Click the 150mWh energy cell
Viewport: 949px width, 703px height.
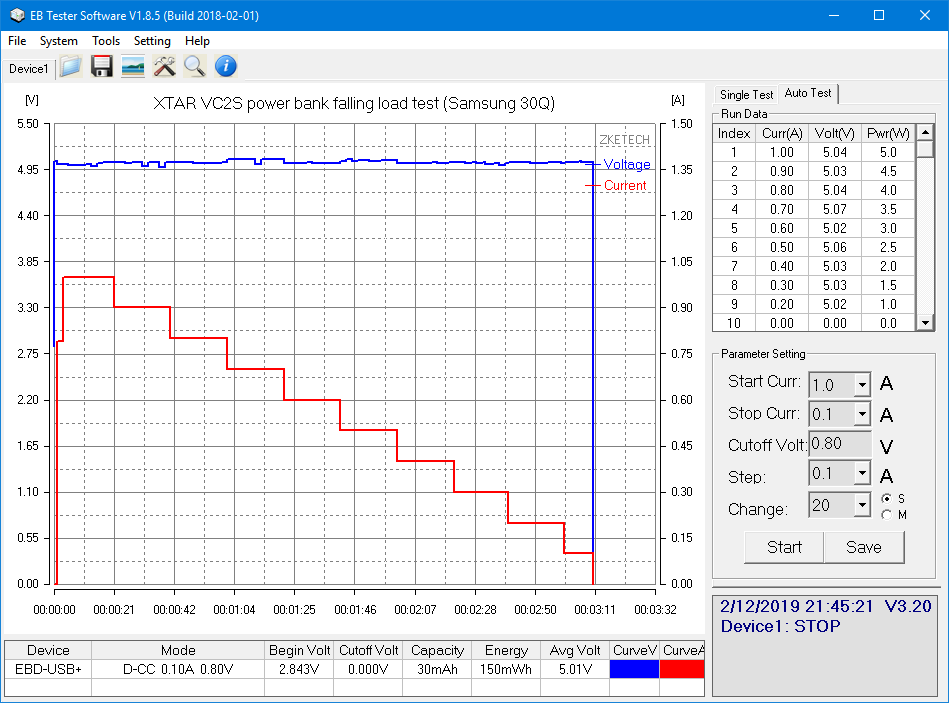coord(506,669)
